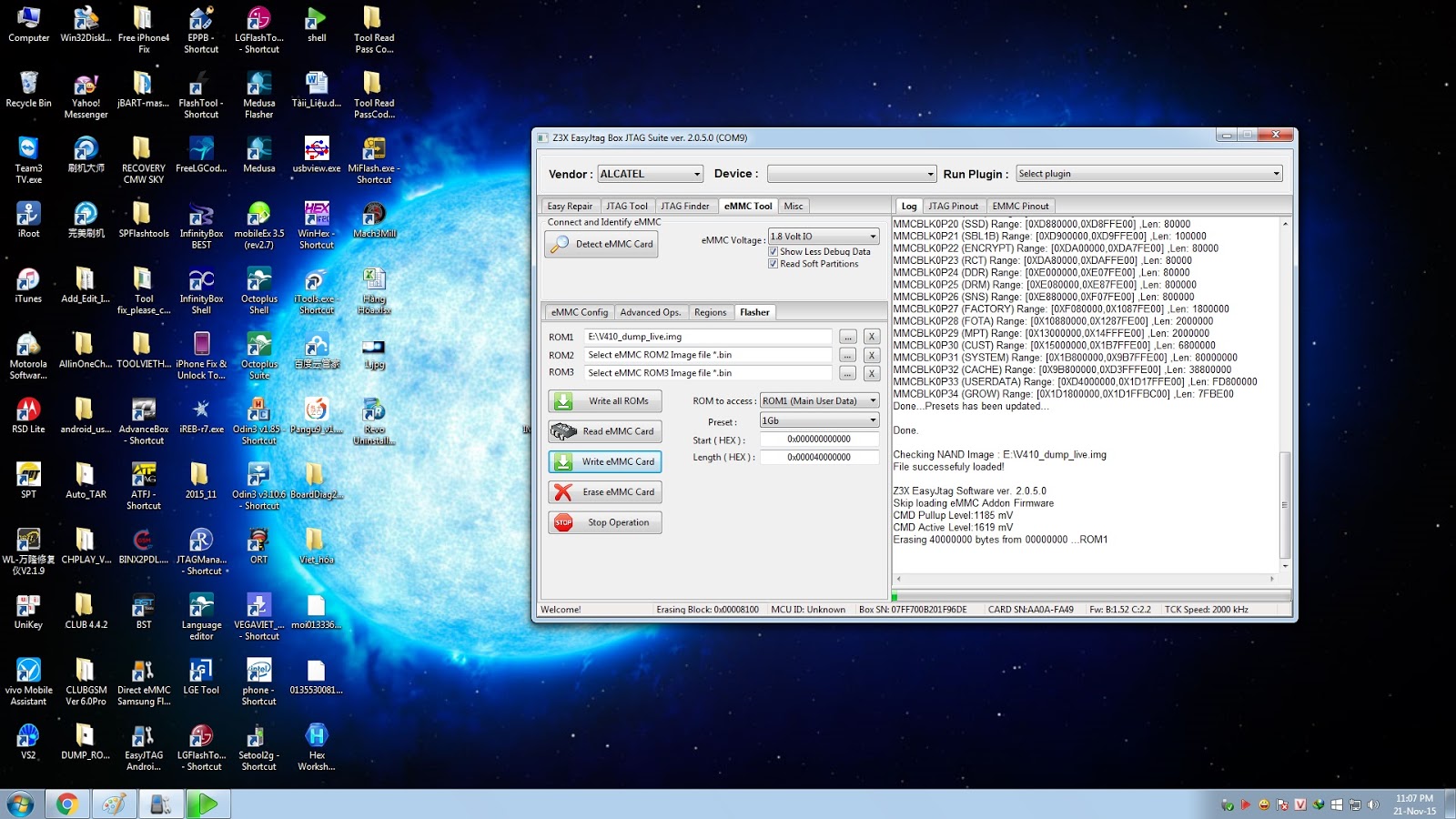Open the vivo Mobile Assistant desktop icon
The image size is (1456, 819).
[x=28, y=682]
